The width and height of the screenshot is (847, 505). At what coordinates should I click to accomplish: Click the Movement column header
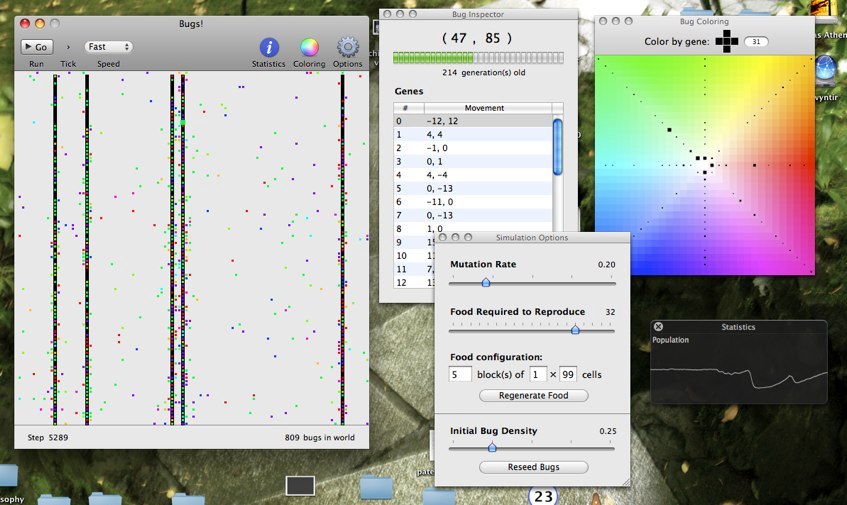(x=488, y=108)
